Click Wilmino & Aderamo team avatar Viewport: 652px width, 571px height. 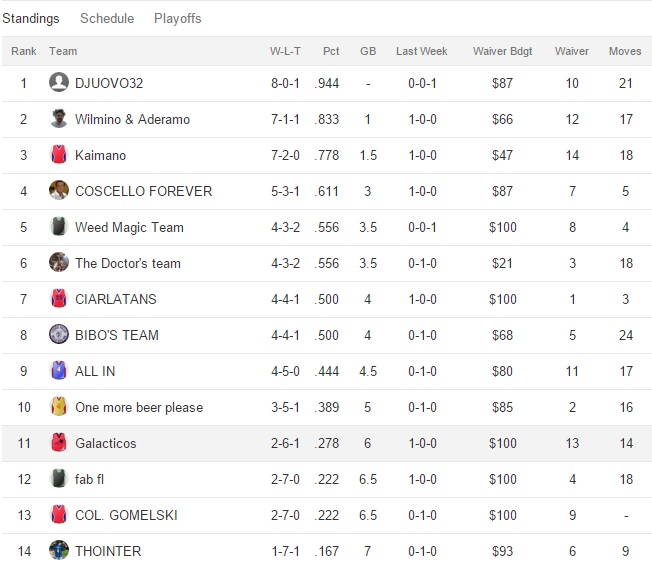(59, 119)
